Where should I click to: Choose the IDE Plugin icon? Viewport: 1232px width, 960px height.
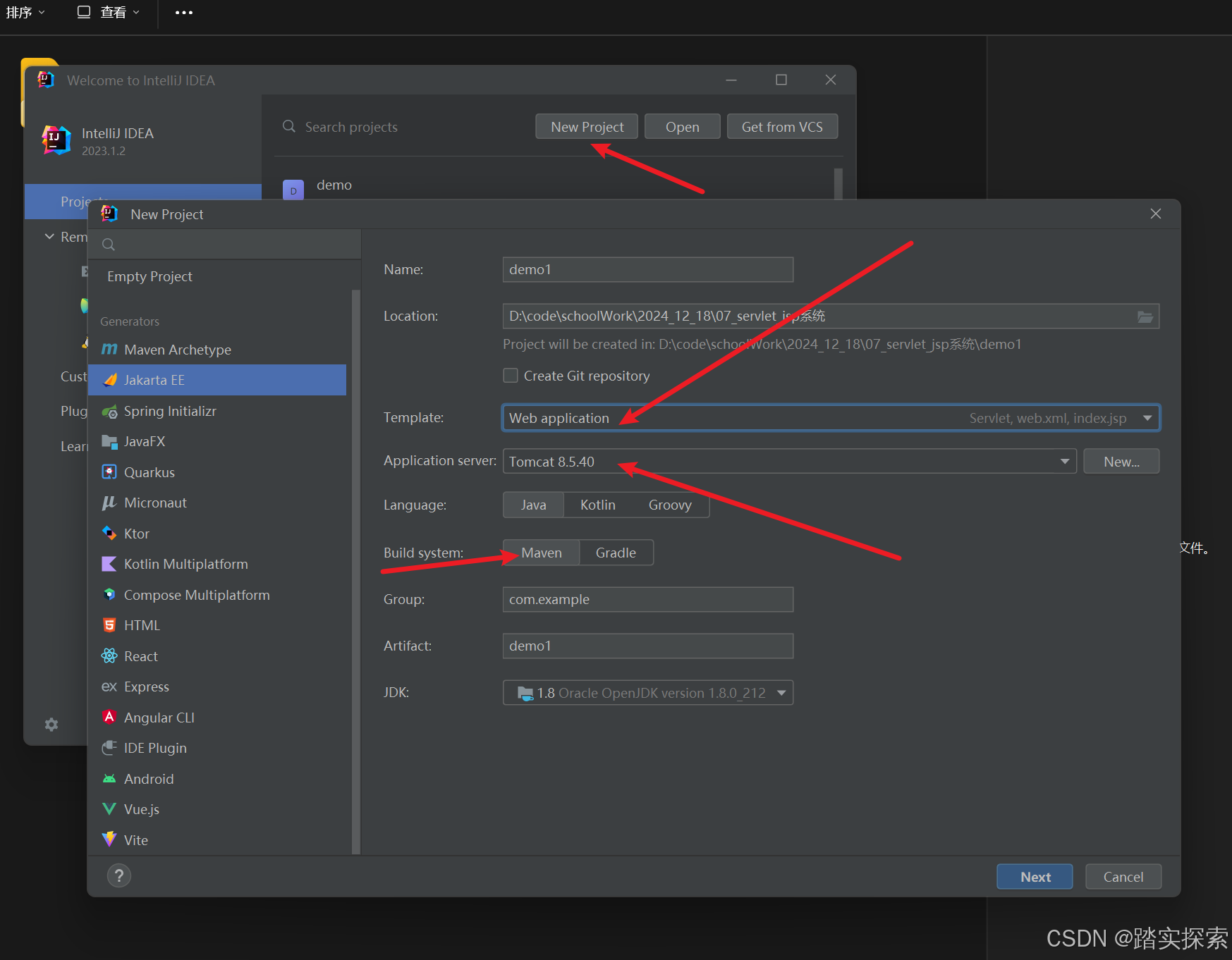pos(109,748)
